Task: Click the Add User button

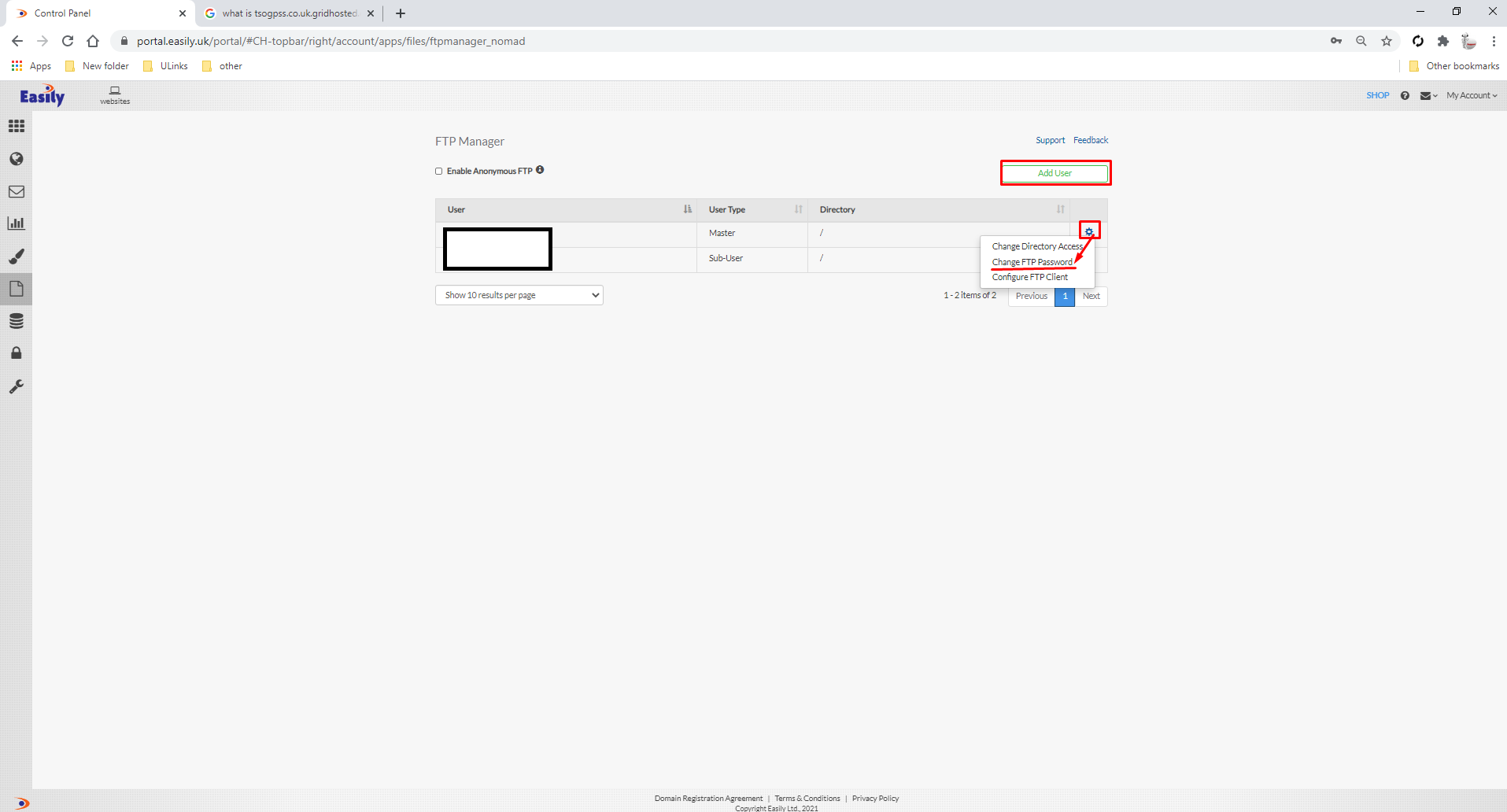Action: tap(1055, 173)
